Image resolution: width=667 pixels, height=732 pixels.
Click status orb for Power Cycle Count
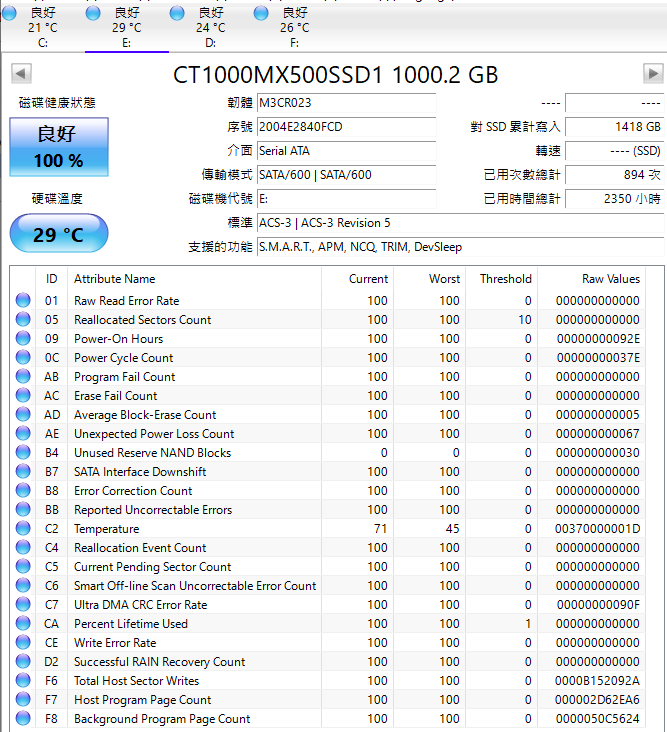[x=23, y=357]
